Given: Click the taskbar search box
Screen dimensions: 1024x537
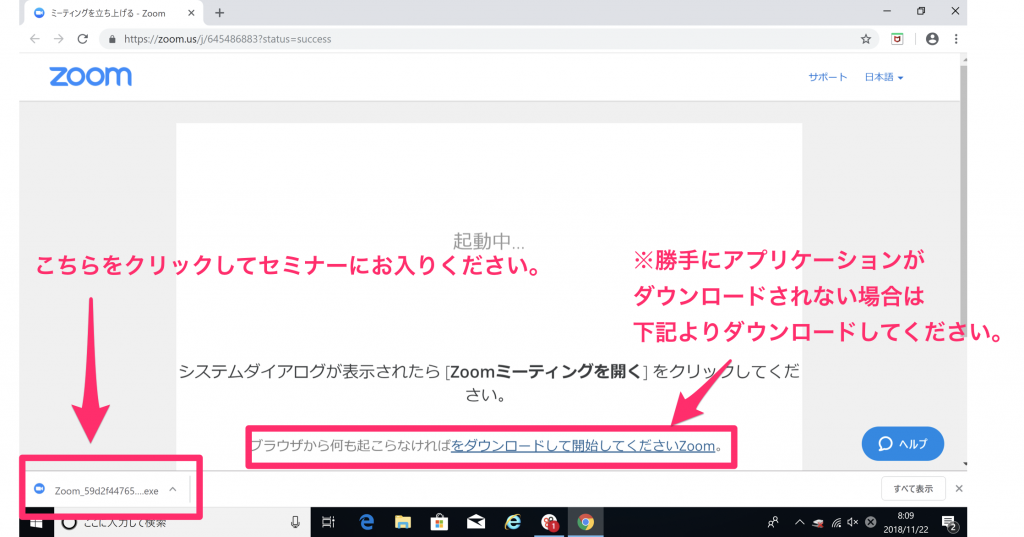Looking at the screenshot, I should (182, 523).
